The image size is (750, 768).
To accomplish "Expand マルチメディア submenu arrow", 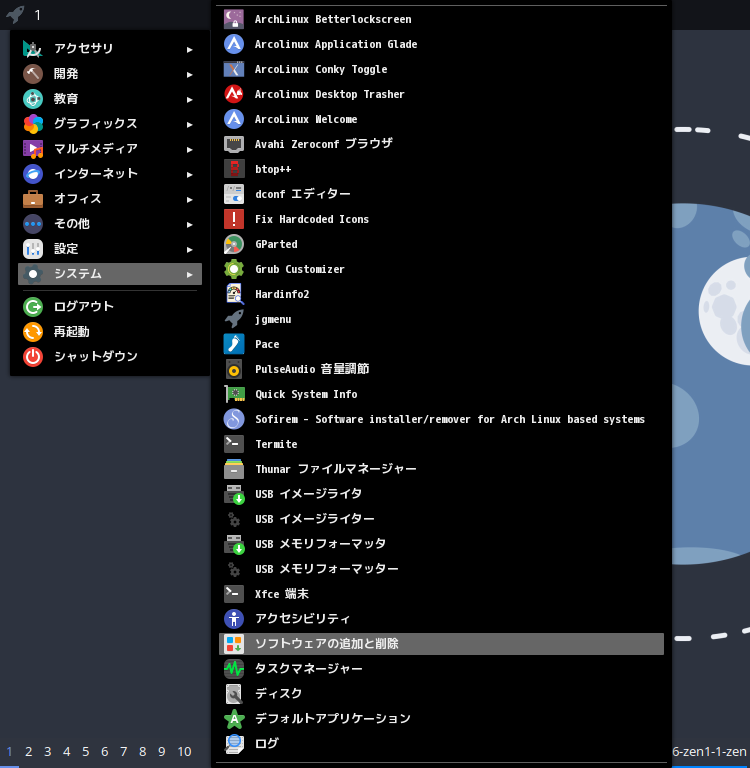I will click(190, 149).
